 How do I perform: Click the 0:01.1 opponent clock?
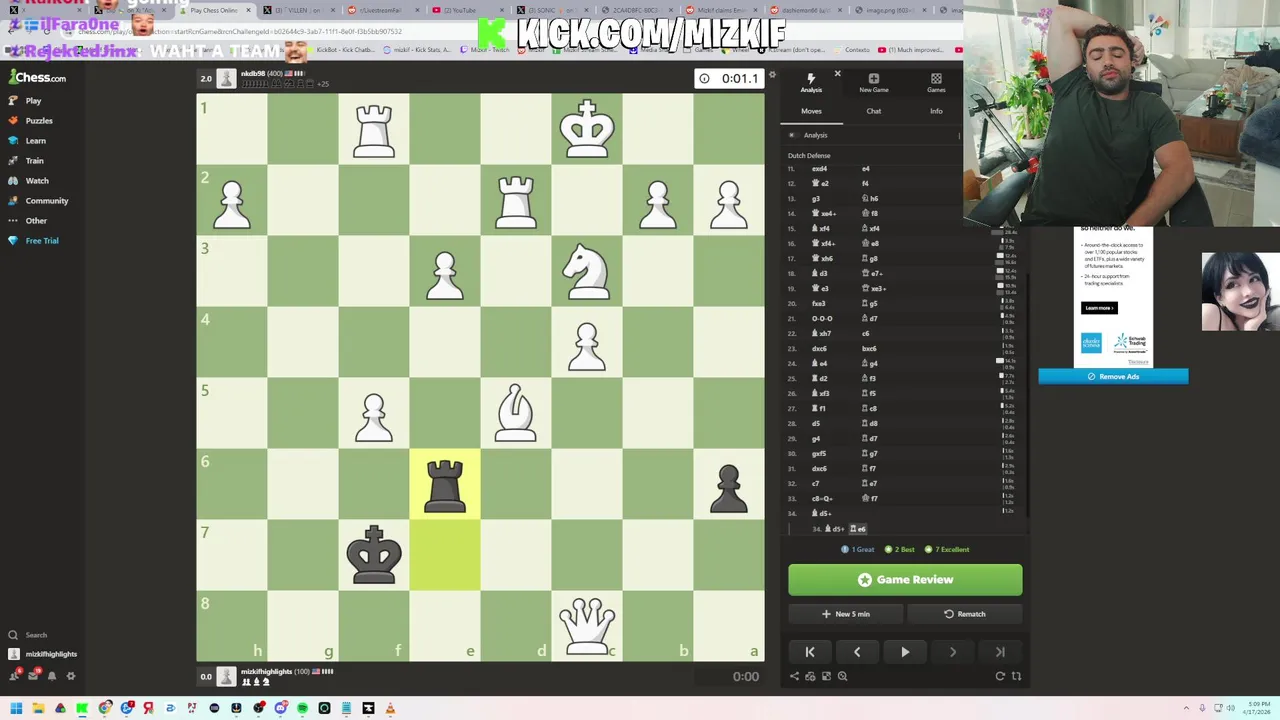click(730, 78)
